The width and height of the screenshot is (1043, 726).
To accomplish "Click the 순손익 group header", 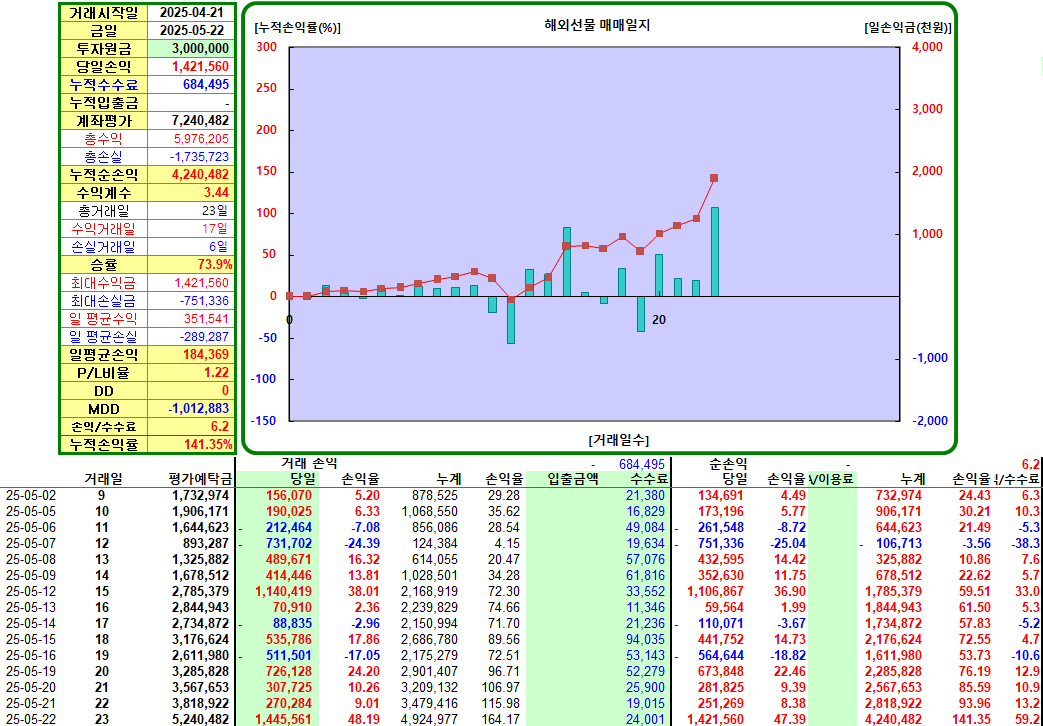I will 730,463.
